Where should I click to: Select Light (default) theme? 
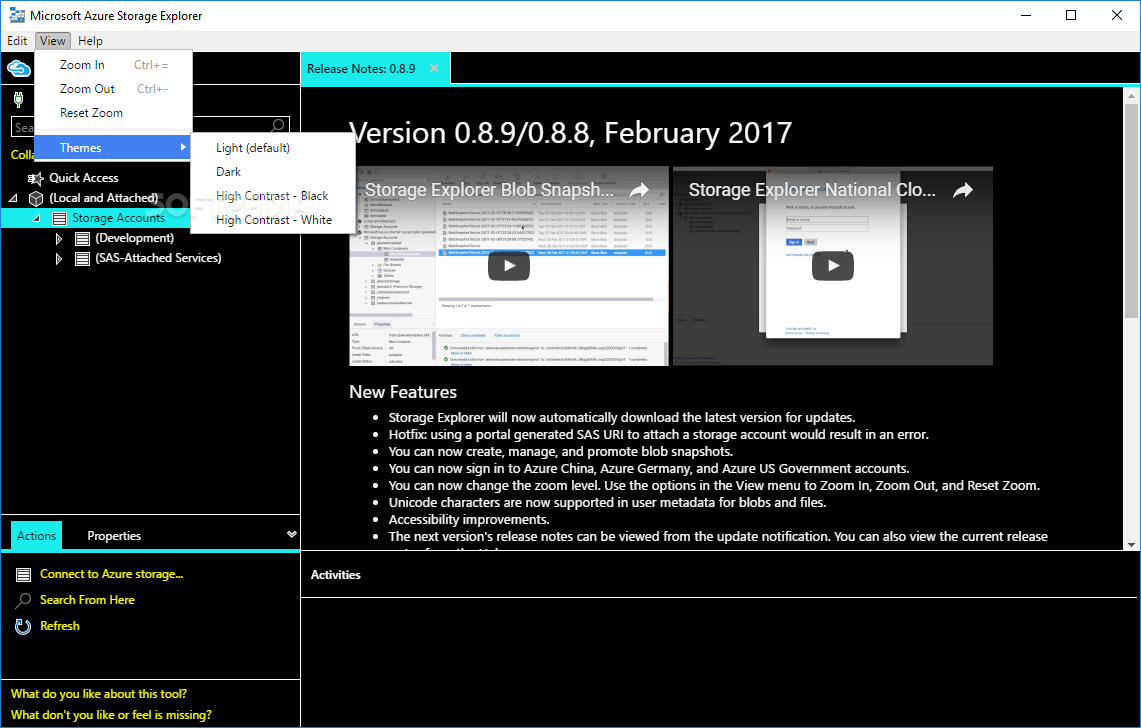[273, 148]
